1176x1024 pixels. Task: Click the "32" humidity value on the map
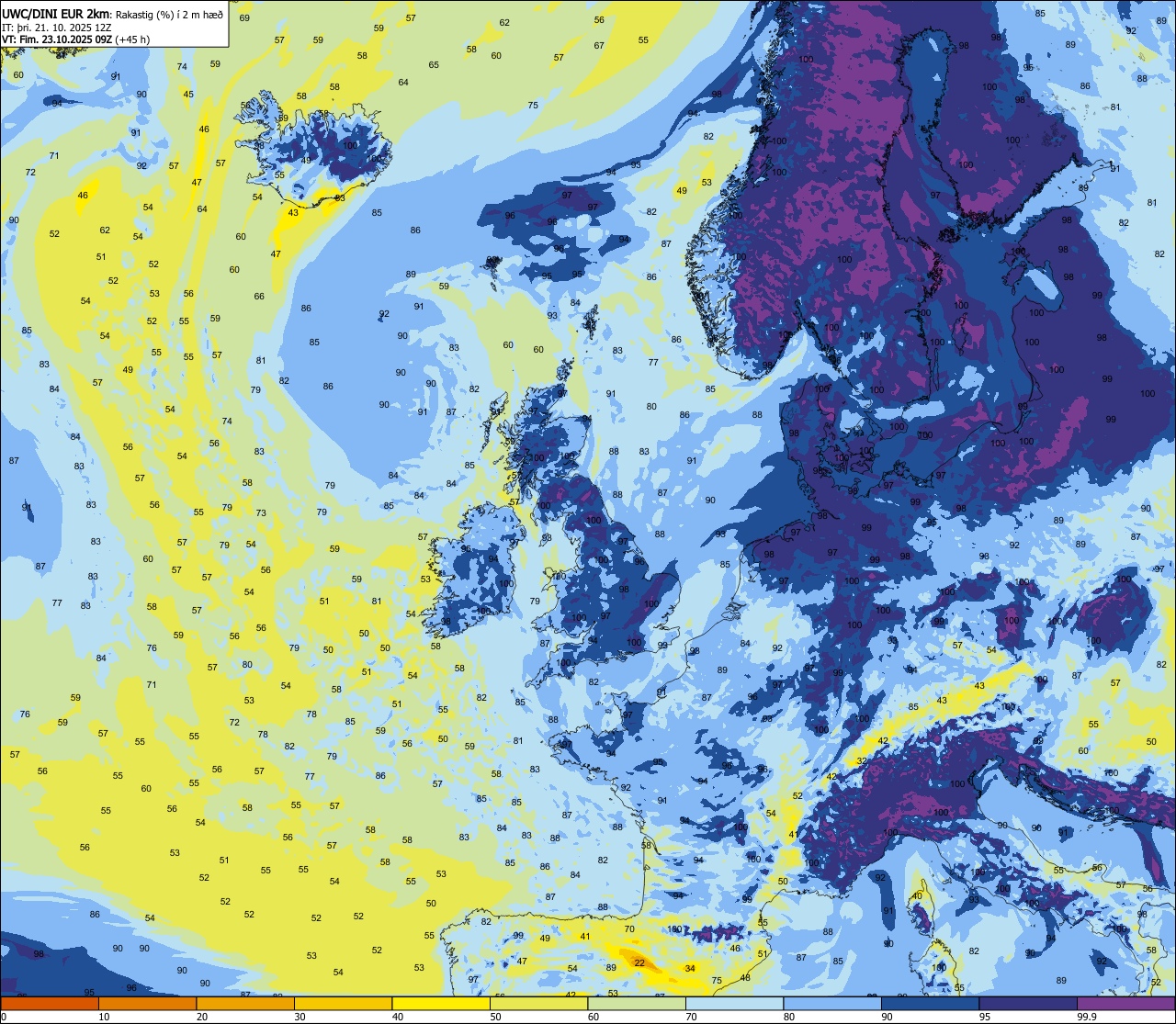(x=862, y=761)
